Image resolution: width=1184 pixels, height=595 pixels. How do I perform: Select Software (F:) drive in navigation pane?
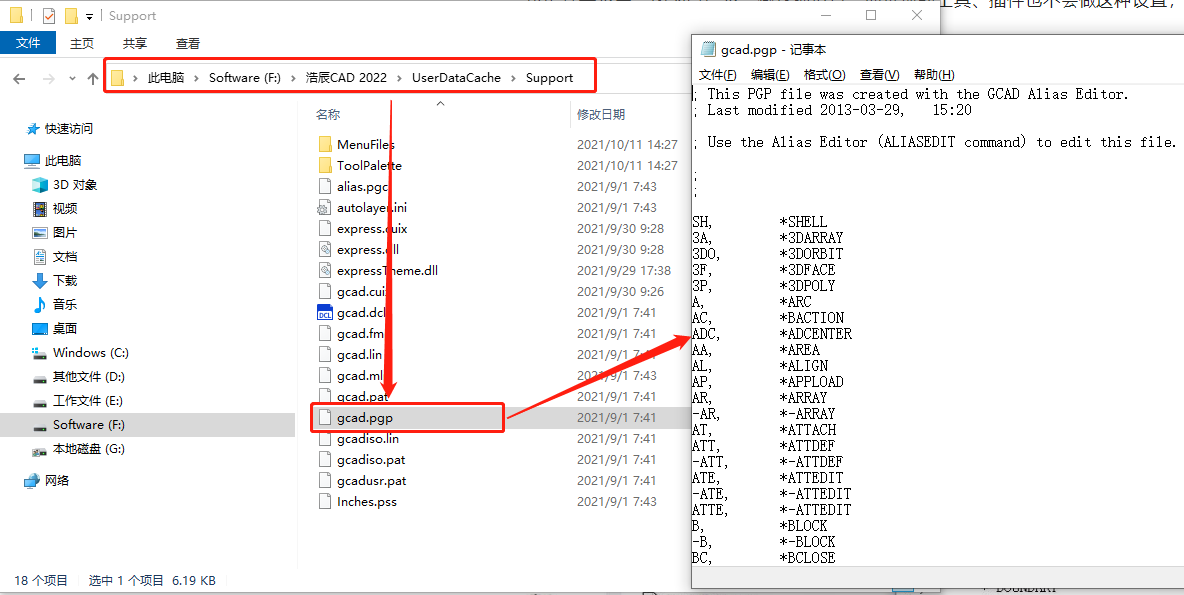[88, 424]
